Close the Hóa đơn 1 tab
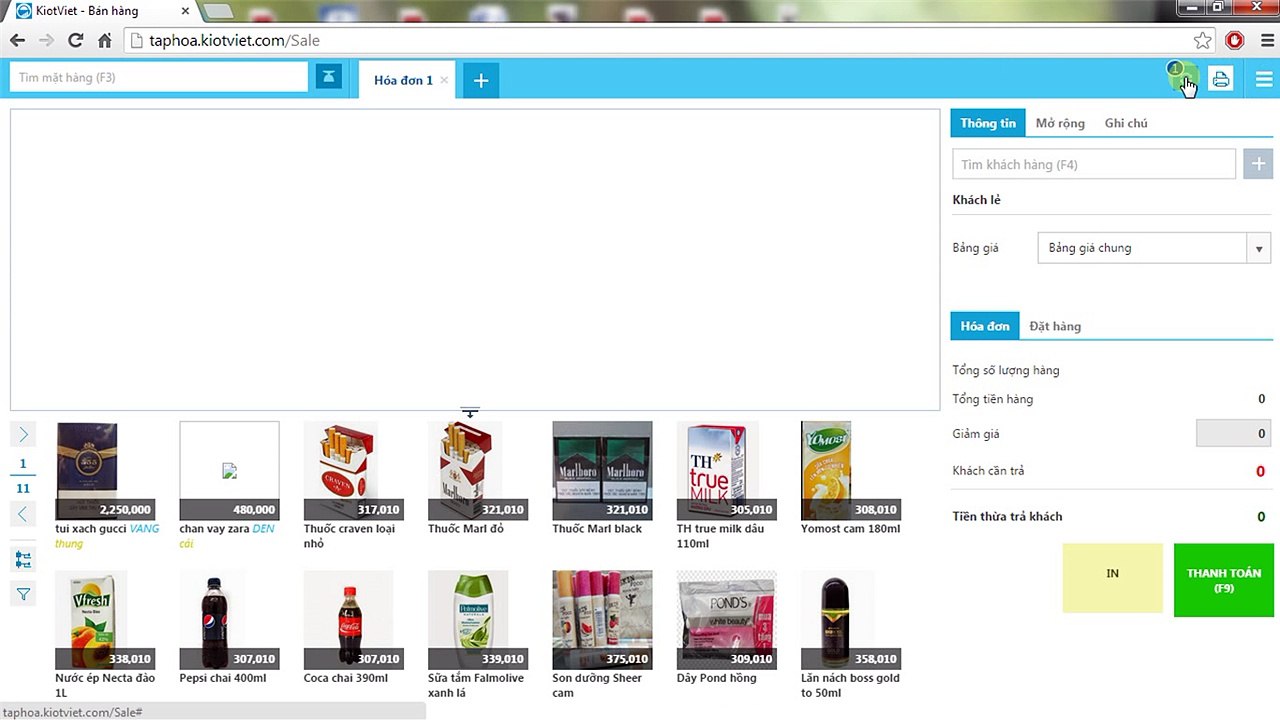 click(x=444, y=80)
